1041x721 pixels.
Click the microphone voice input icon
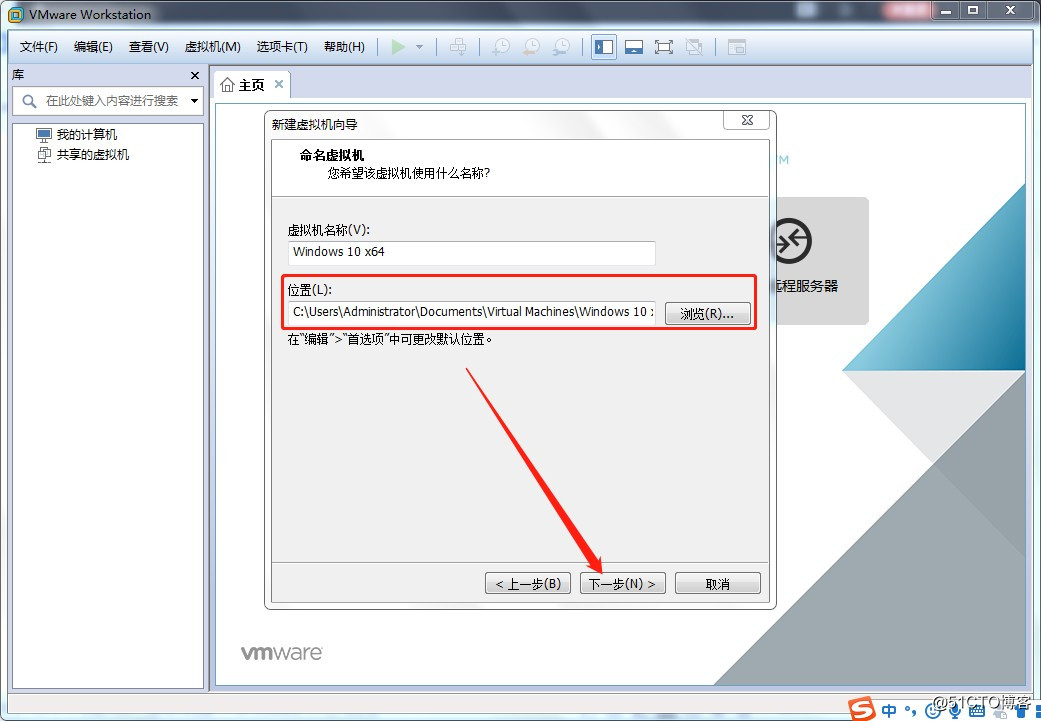pos(955,712)
